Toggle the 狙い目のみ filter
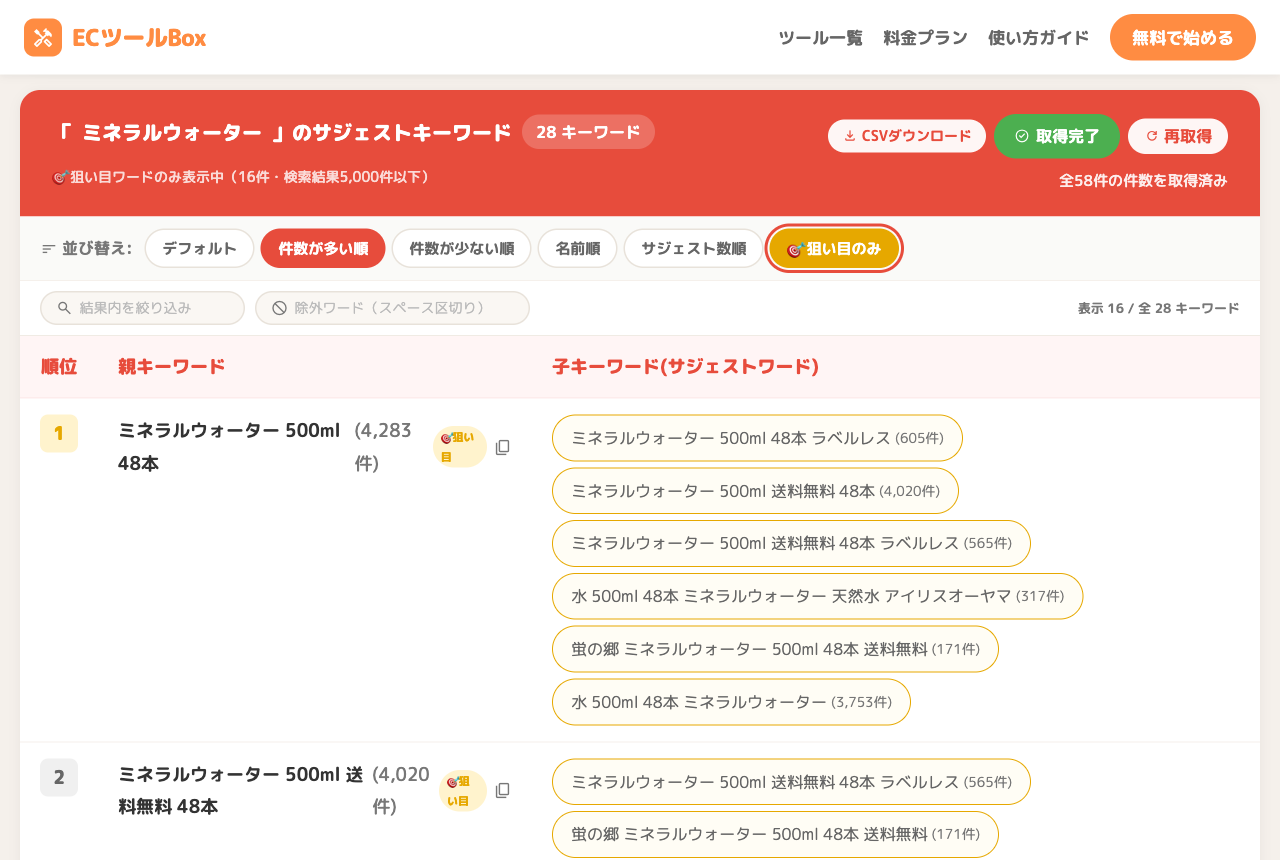The width and height of the screenshot is (1280, 860). (x=834, y=249)
